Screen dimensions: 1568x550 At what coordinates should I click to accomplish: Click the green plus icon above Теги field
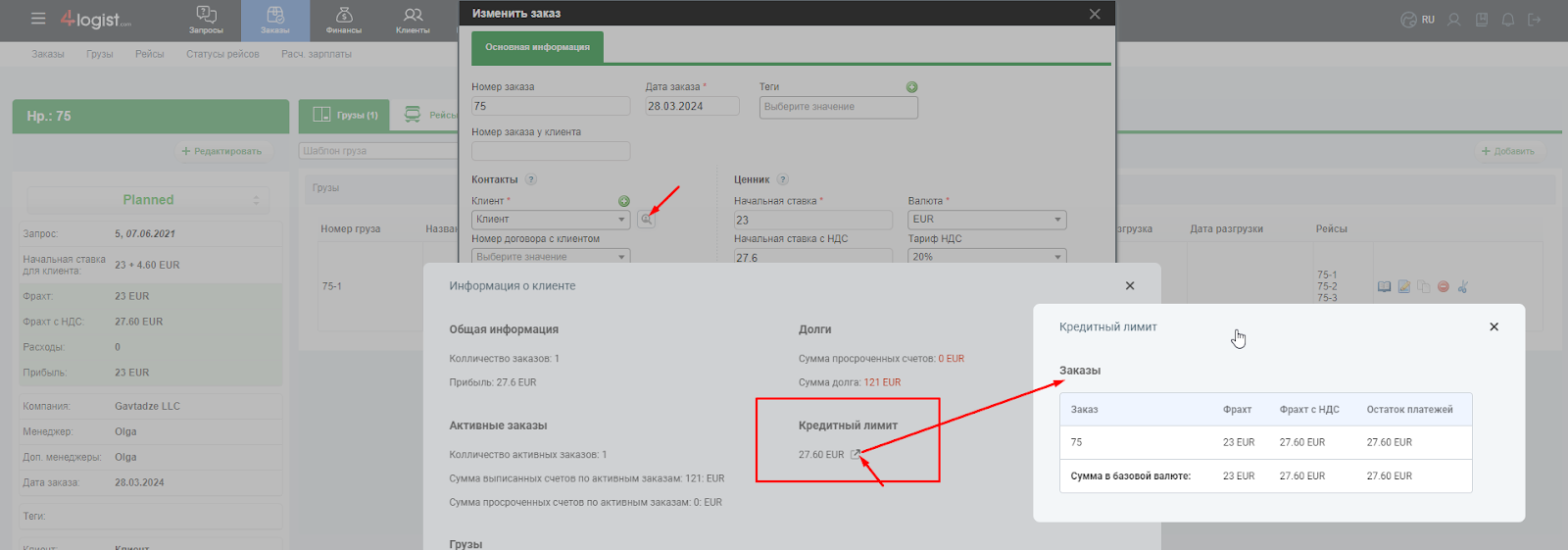(x=911, y=87)
